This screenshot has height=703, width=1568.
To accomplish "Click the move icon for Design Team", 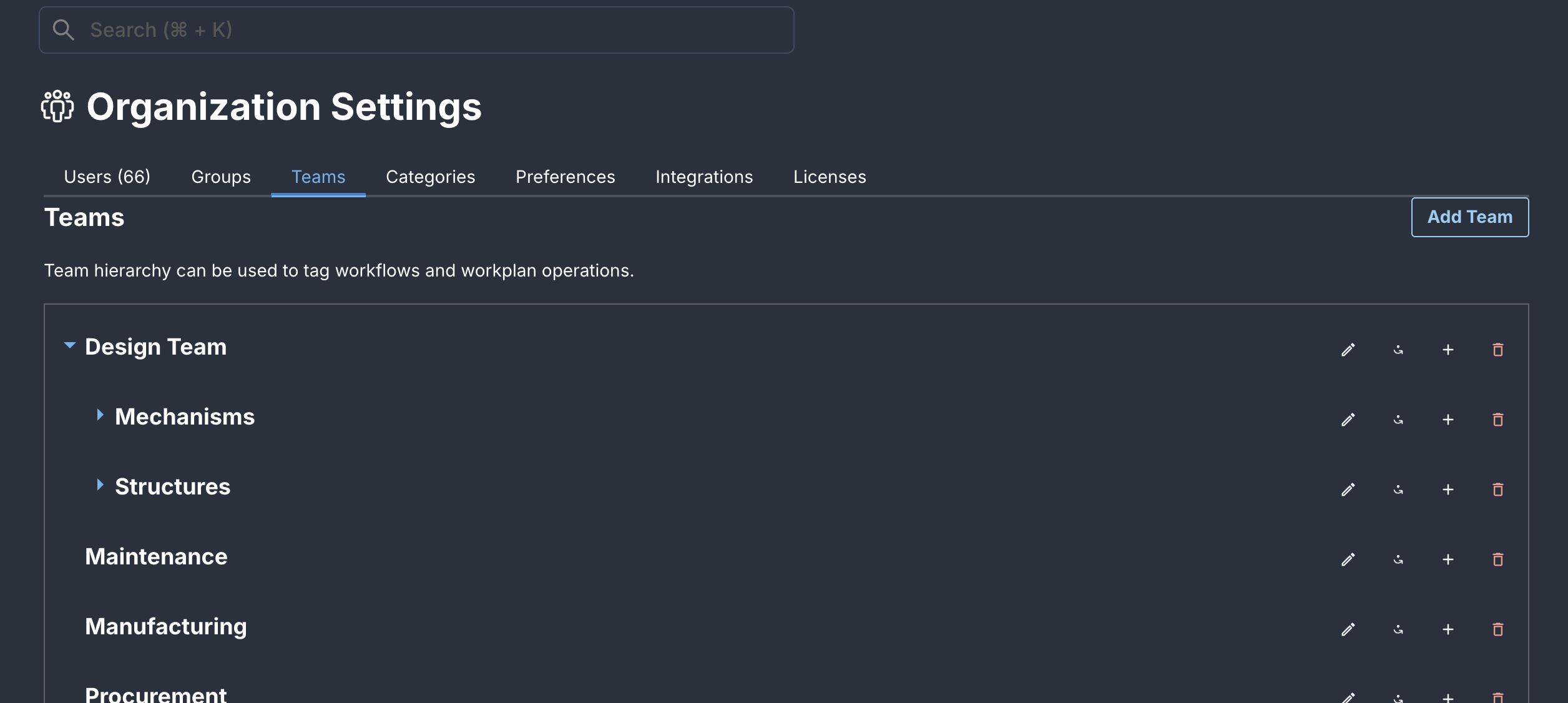I will (x=1398, y=350).
